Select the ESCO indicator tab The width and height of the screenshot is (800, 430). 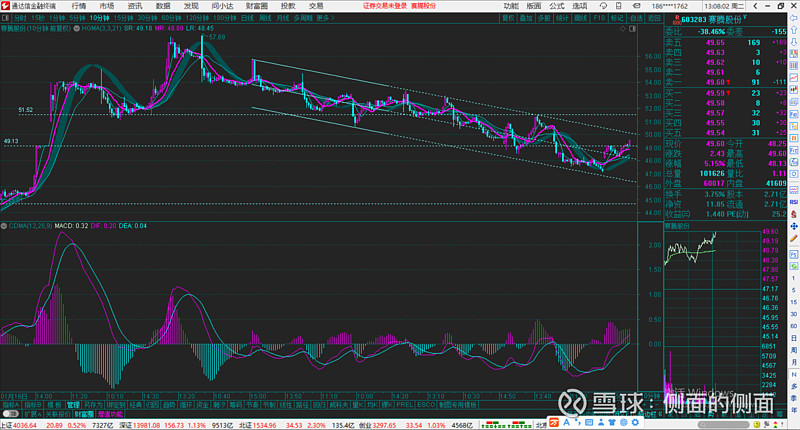click(x=426, y=404)
